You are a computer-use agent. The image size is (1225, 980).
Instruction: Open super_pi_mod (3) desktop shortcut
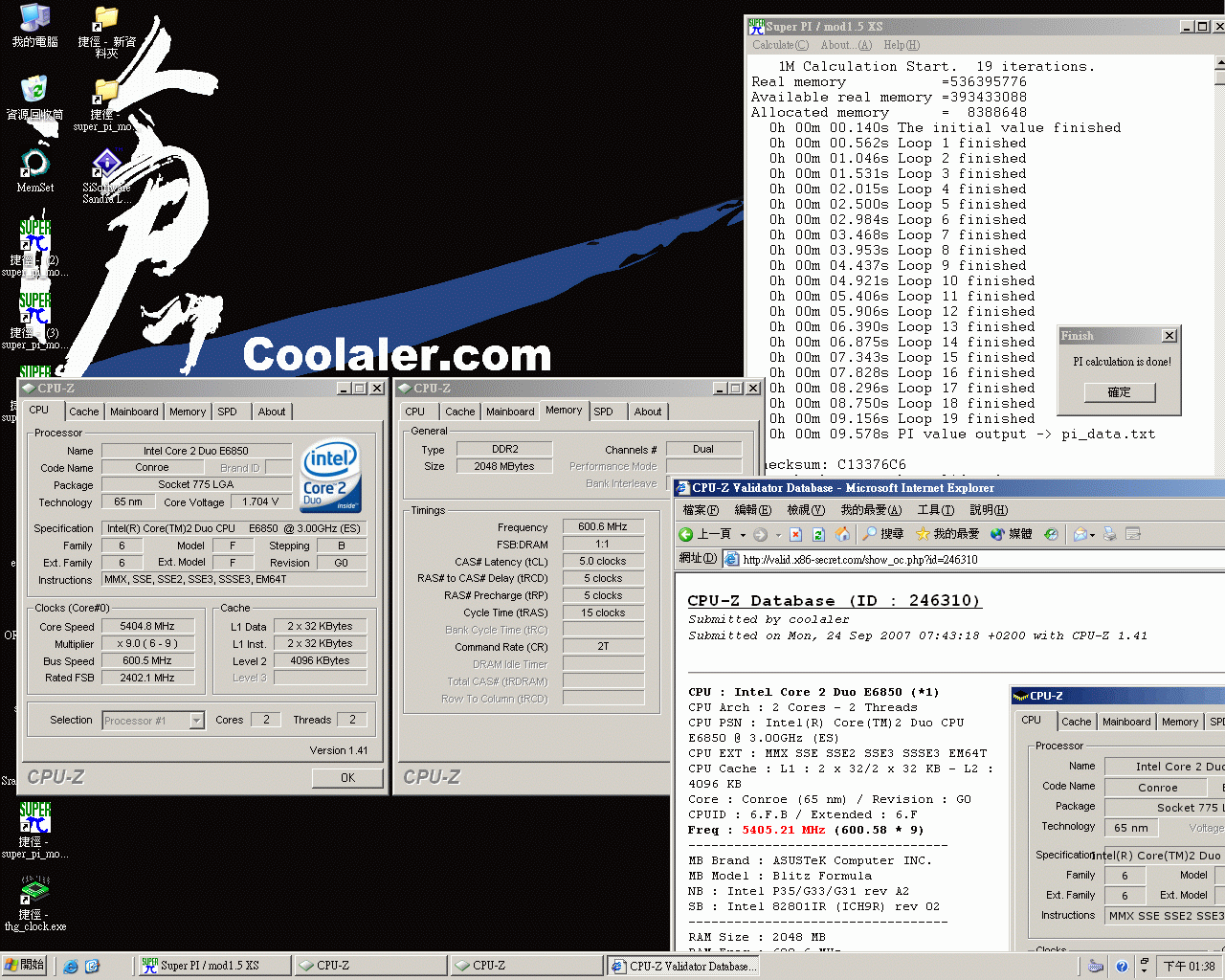click(34, 321)
